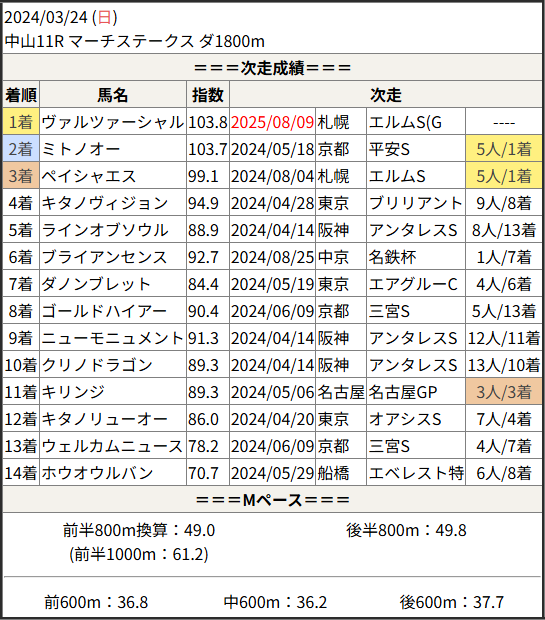Select the date 2024/05/29 for ホウオウルバン

(272, 473)
